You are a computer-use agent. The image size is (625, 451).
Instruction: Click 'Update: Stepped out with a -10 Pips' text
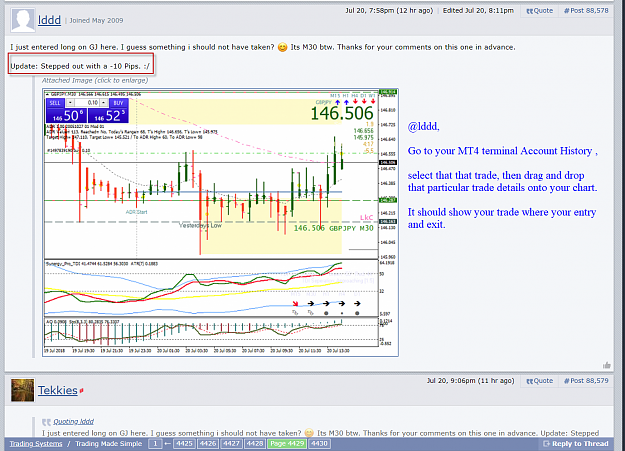[80, 66]
